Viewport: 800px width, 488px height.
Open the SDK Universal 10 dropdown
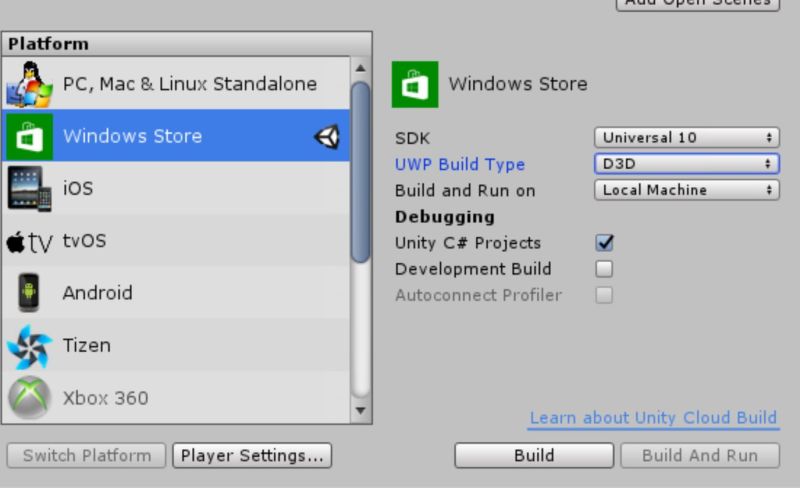[x=687, y=137]
